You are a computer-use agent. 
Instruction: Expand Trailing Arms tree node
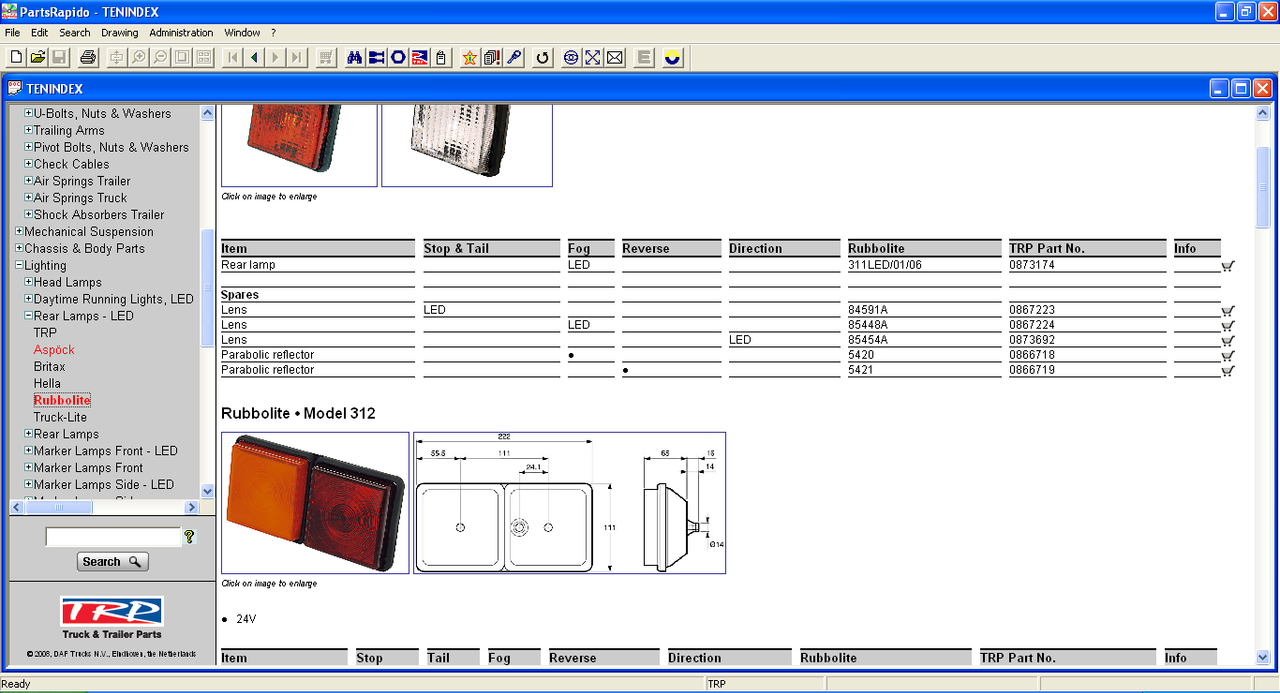[x=29, y=130]
